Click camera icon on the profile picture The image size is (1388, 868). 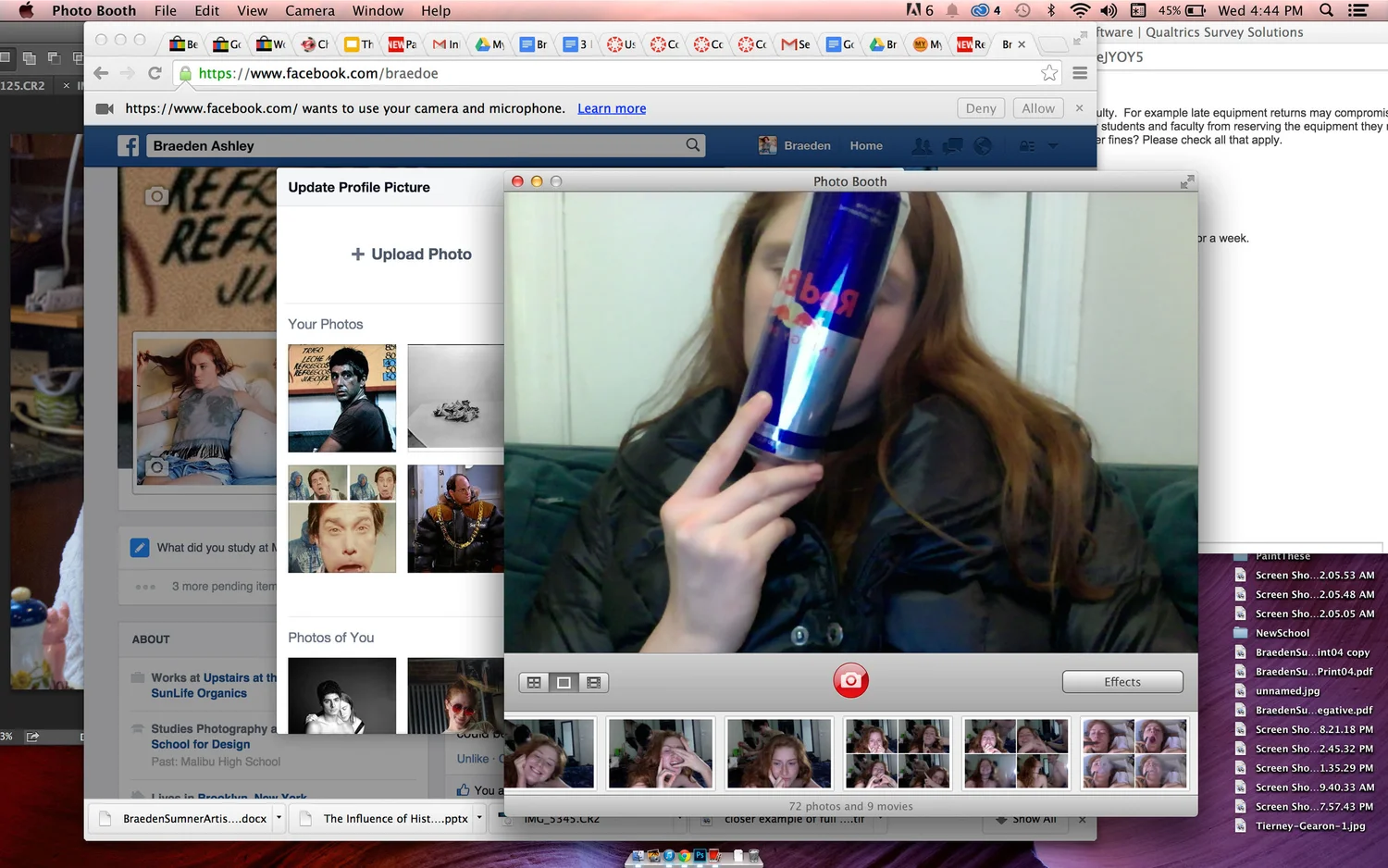tap(156, 466)
